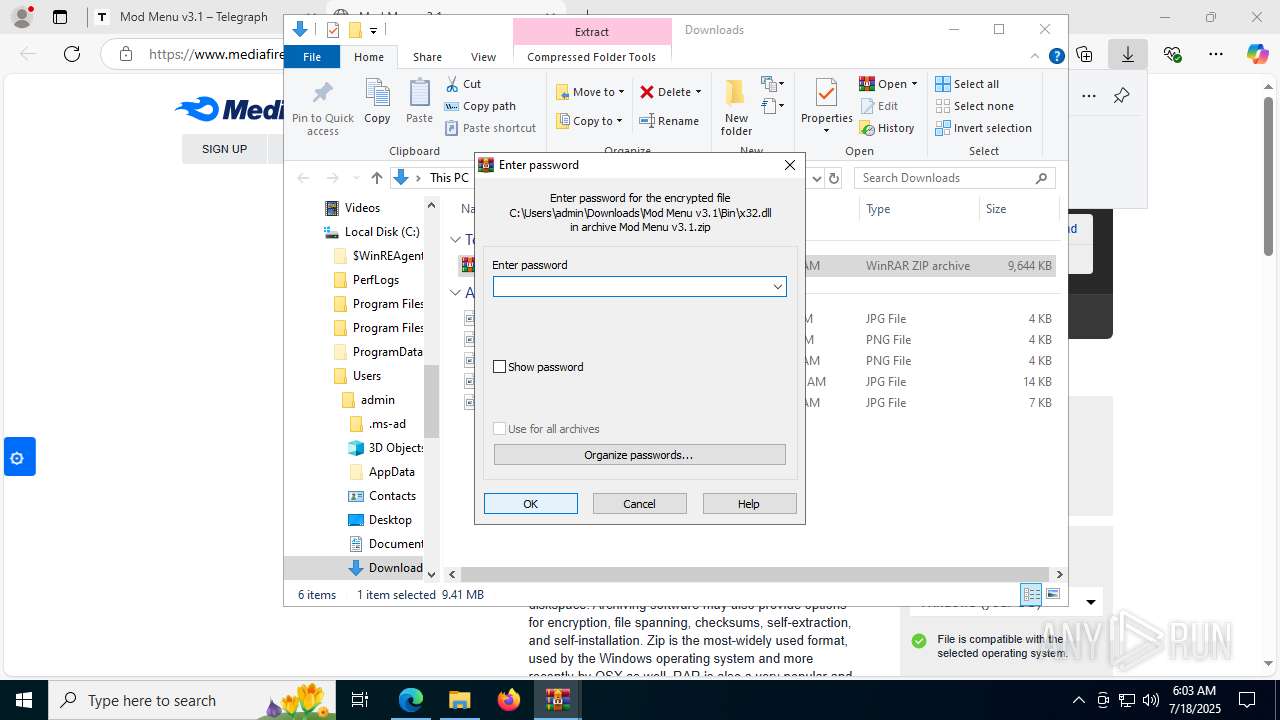The height and width of the screenshot is (720, 1280).
Task: Click the taskbar search box
Action: (193, 700)
